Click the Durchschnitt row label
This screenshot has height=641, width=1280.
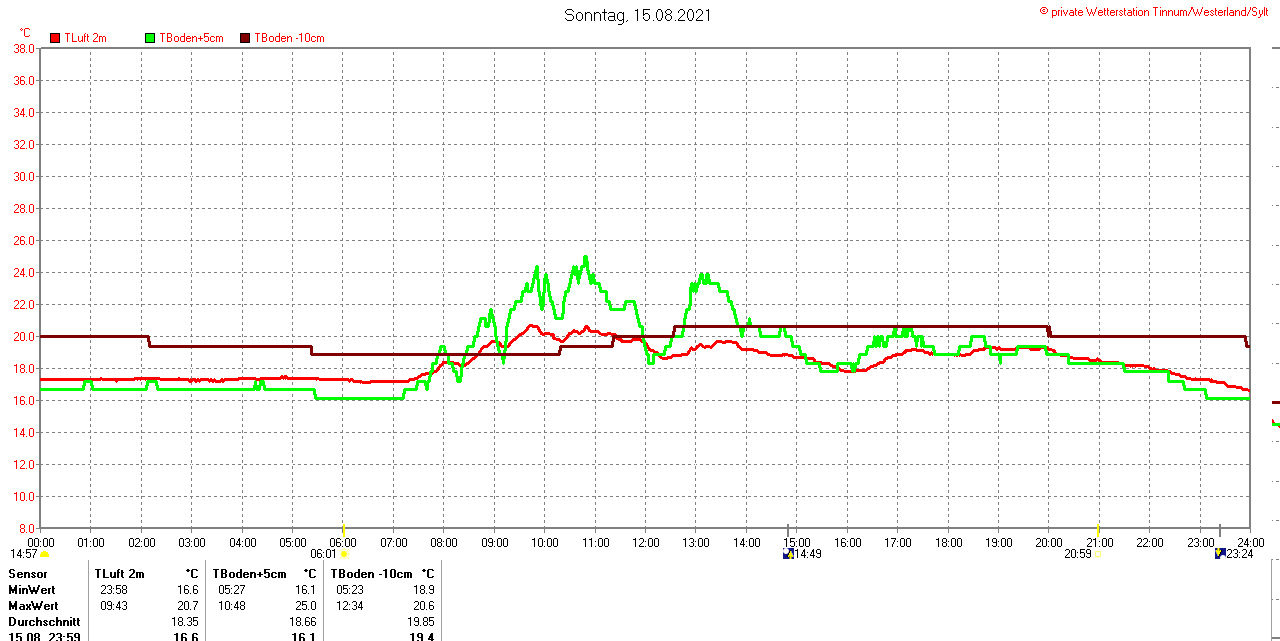[44, 622]
